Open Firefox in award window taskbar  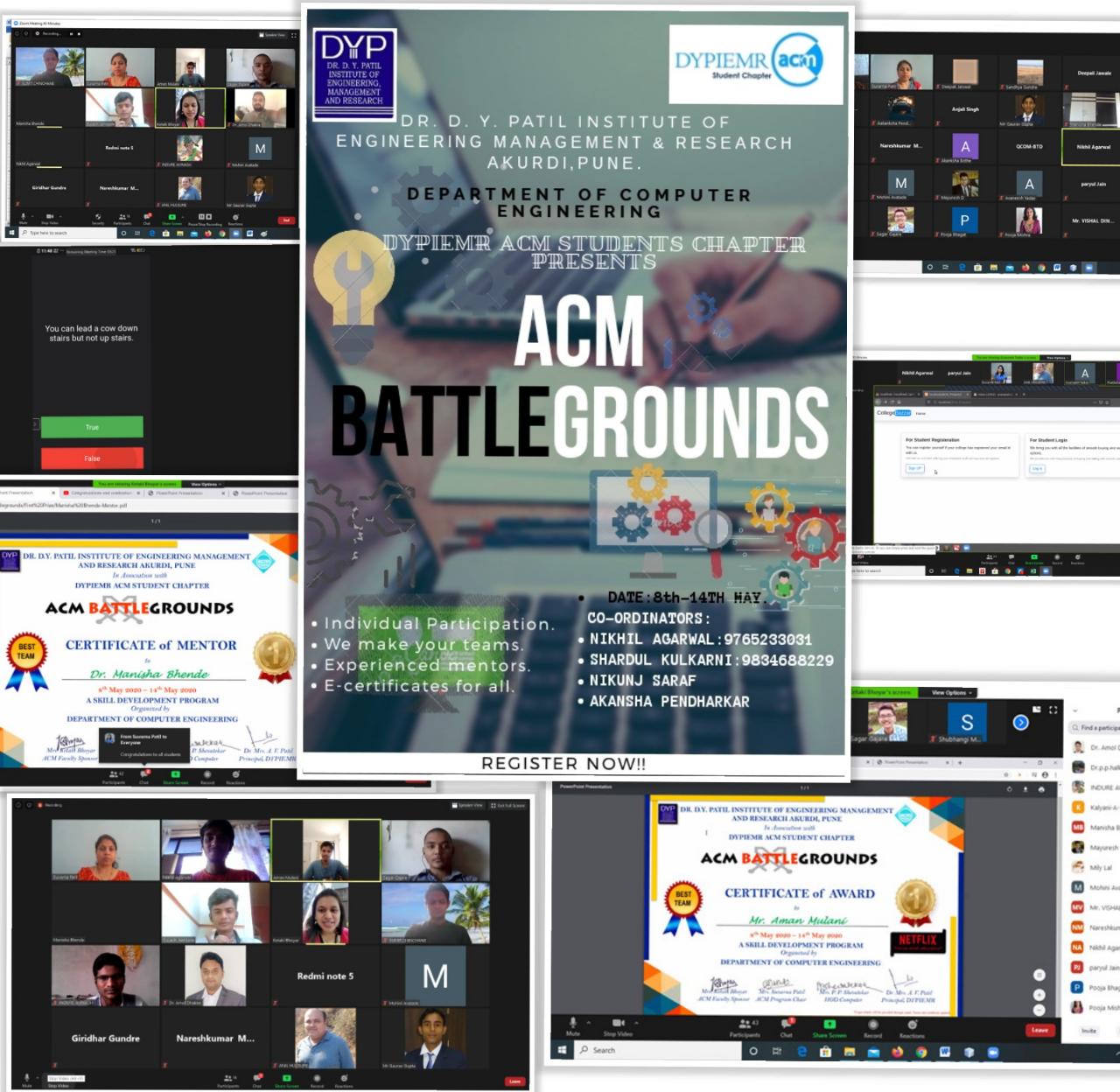tap(898, 1052)
